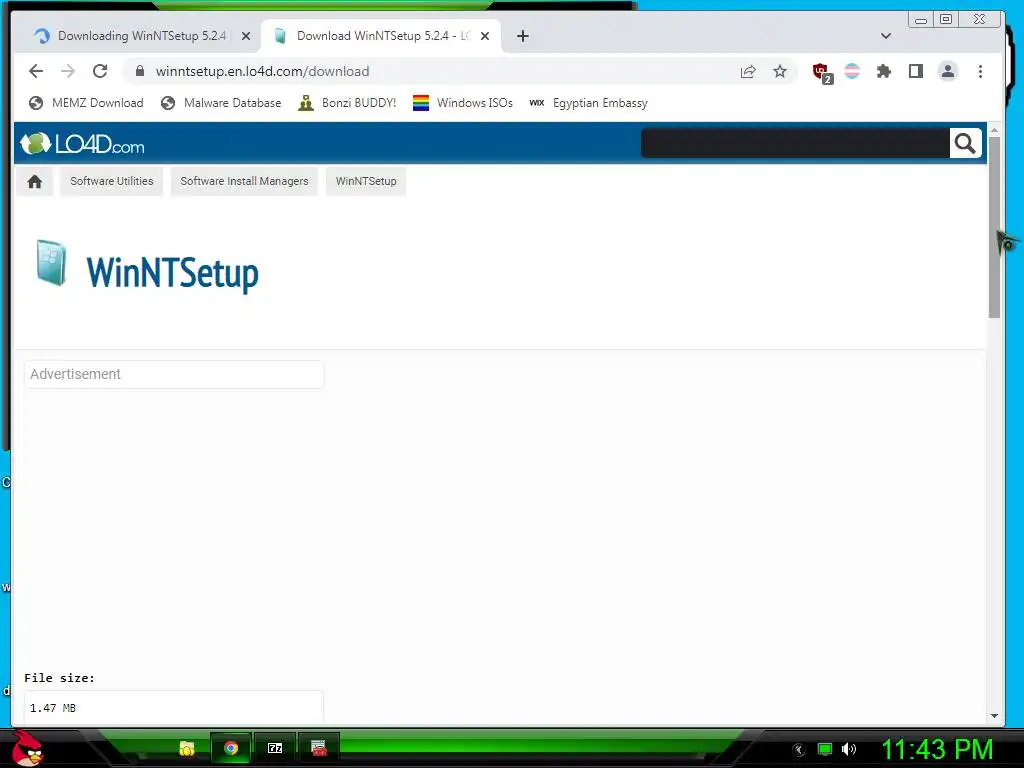
Task: Click the padlock site info icon
Action: 140,71
